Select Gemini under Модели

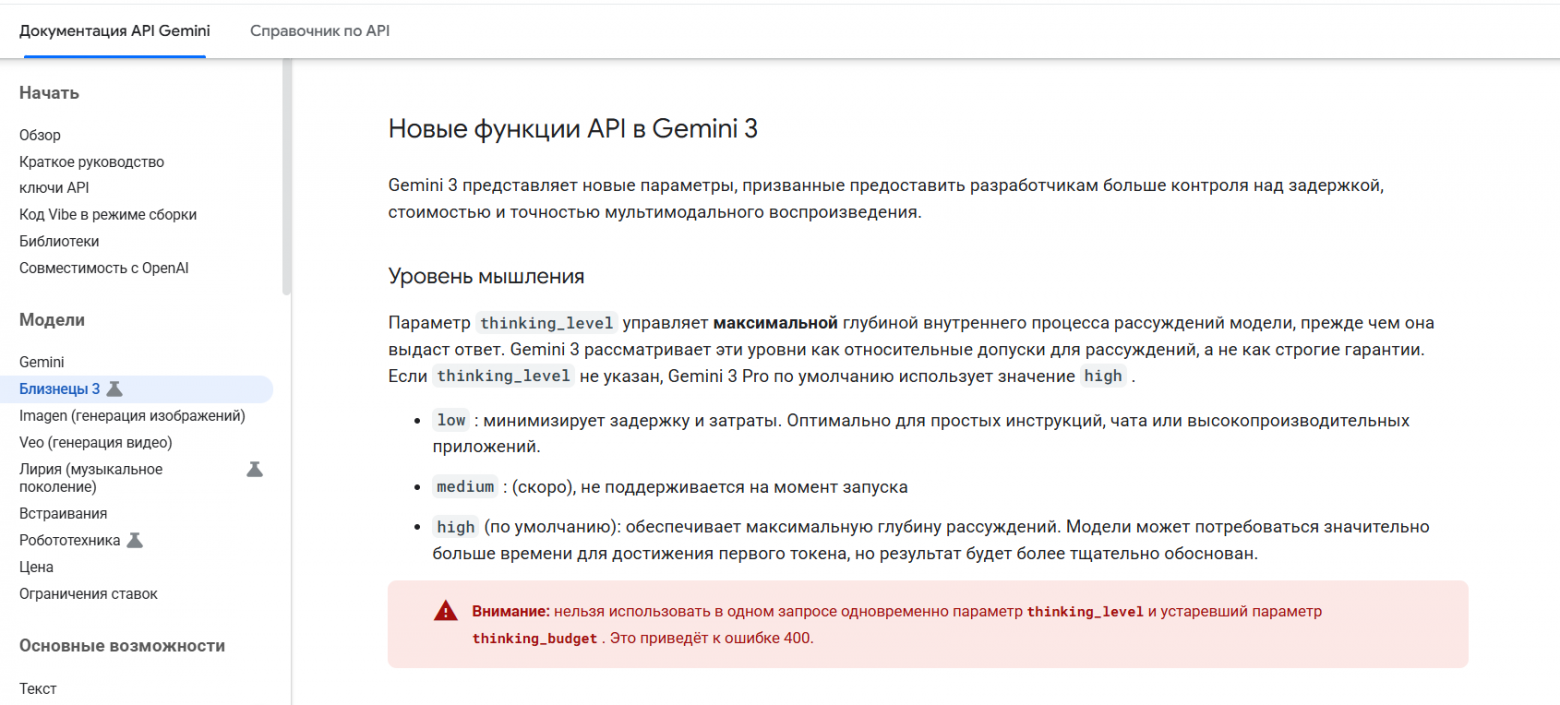(x=42, y=362)
